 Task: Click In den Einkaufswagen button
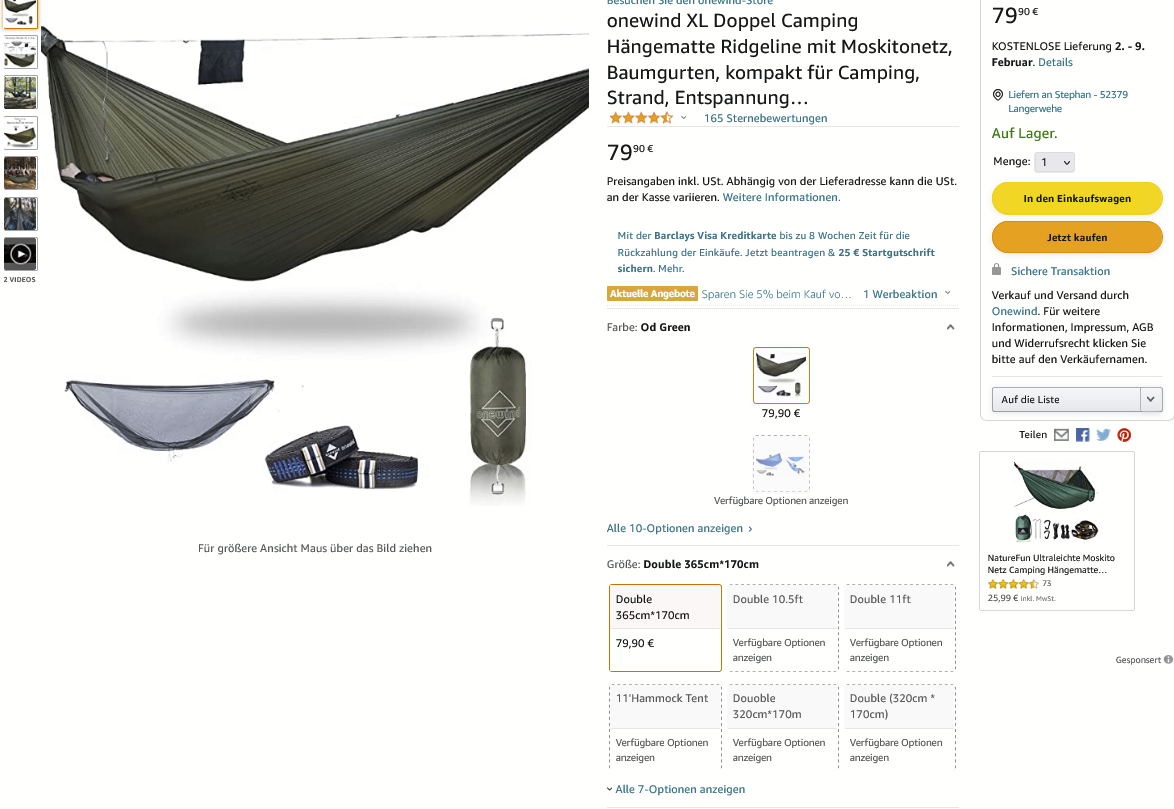(1077, 198)
